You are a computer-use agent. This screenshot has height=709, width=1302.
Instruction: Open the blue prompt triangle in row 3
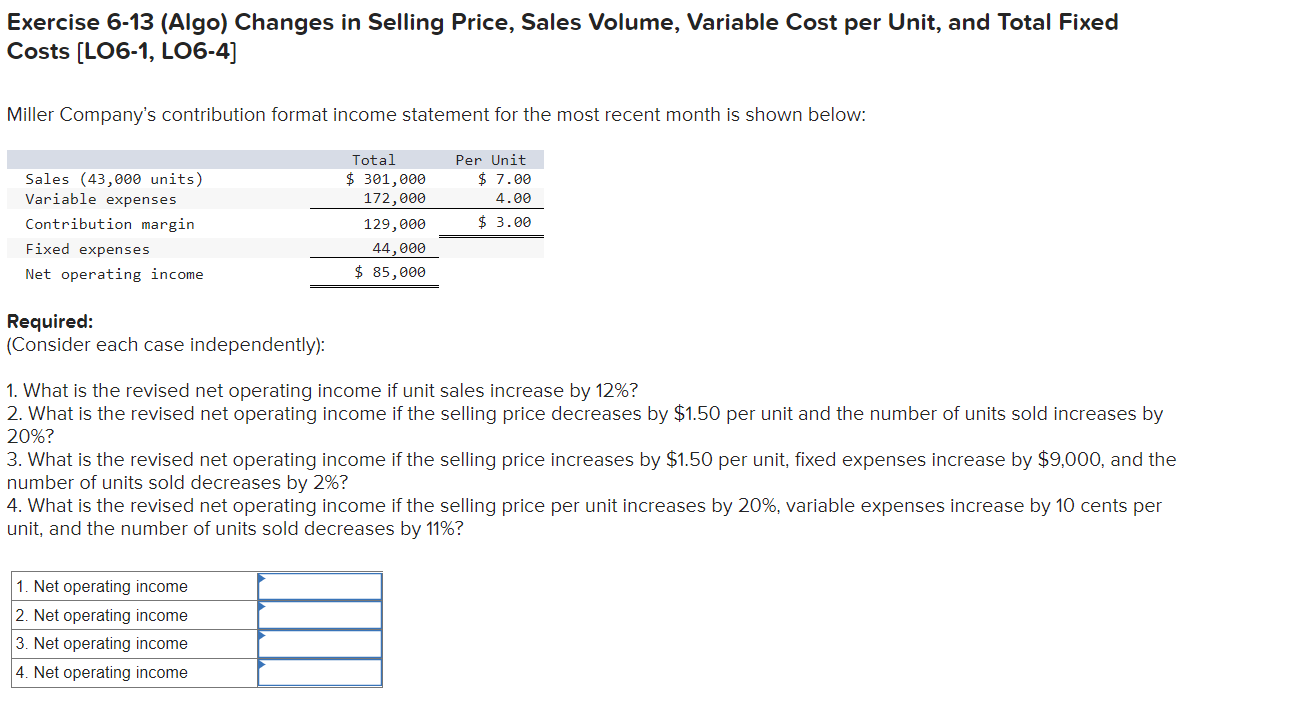tap(262, 638)
